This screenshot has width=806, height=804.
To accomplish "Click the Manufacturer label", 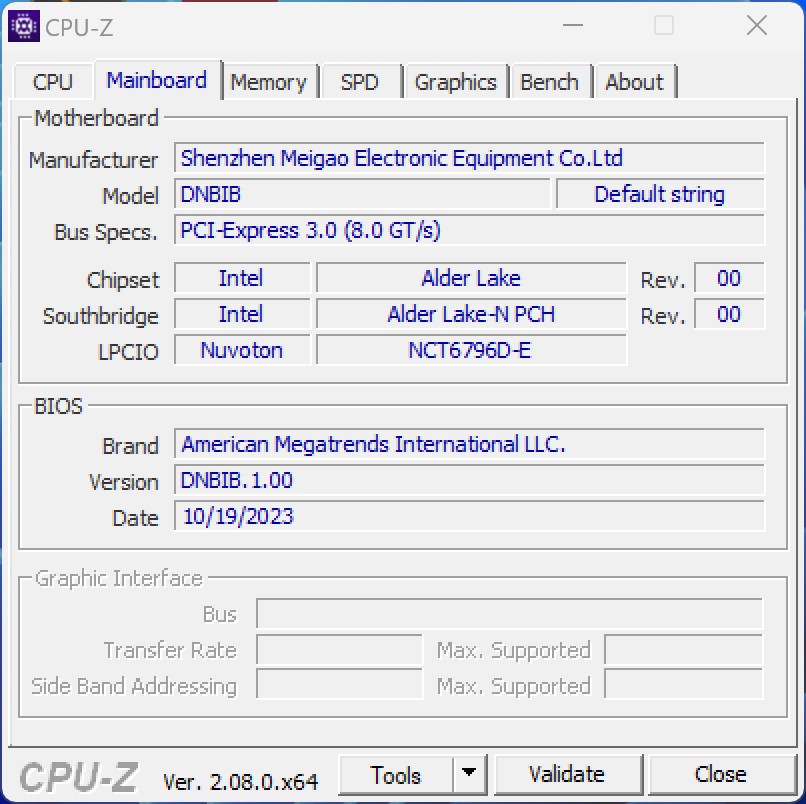I will tap(94, 160).
